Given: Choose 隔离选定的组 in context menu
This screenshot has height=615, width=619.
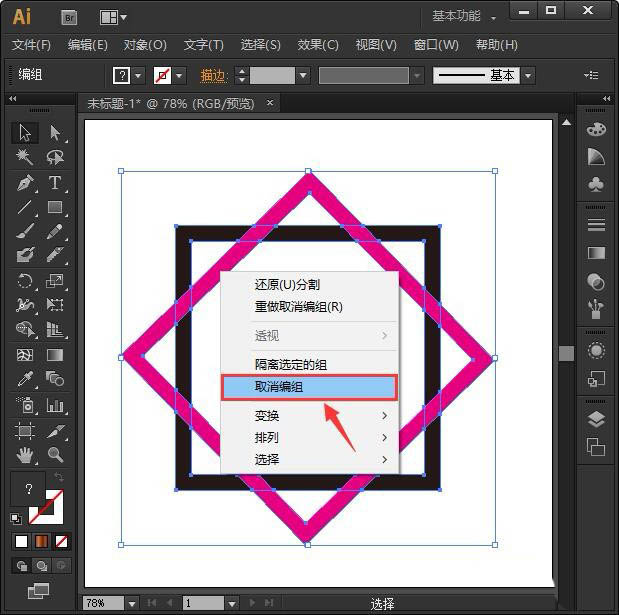Looking at the screenshot, I should [310, 364].
